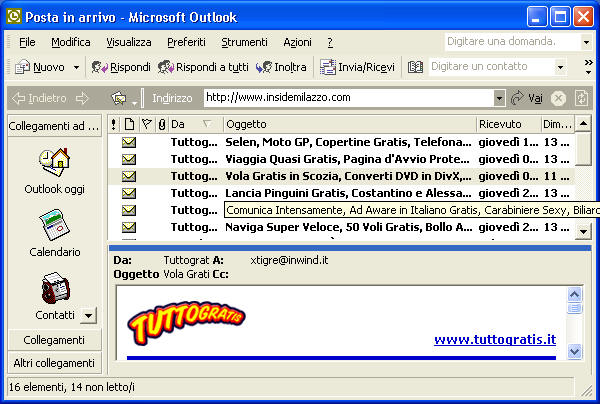Click Invia/Ricevi send receive button
Image resolution: width=600 pixels, height=404 pixels.
pyautogui.click(x=357, y=67)
